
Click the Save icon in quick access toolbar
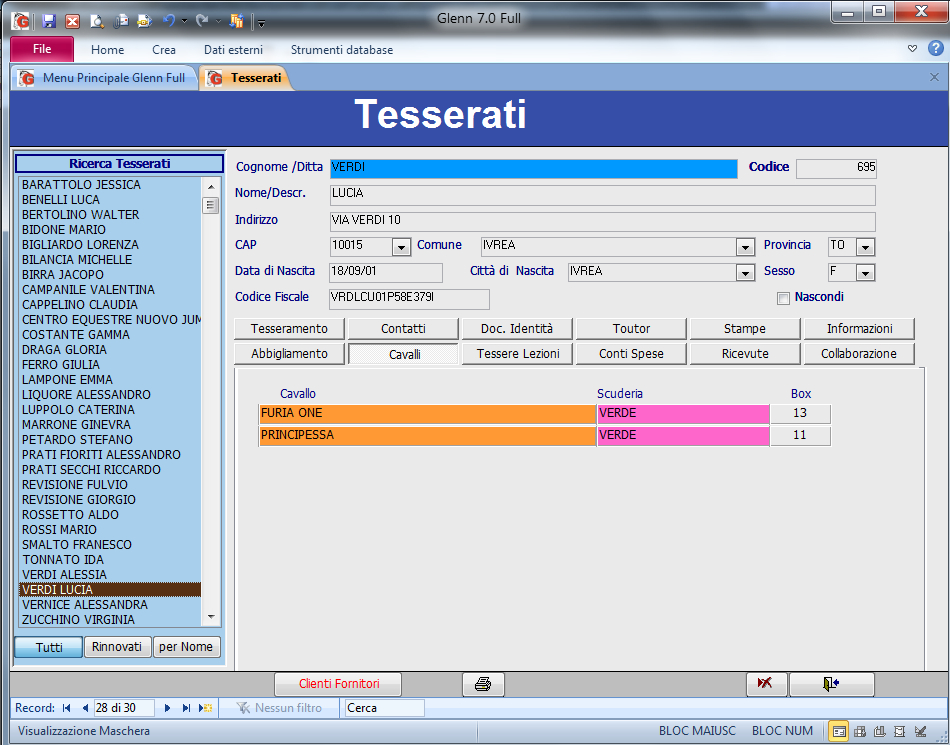(49, 21)
